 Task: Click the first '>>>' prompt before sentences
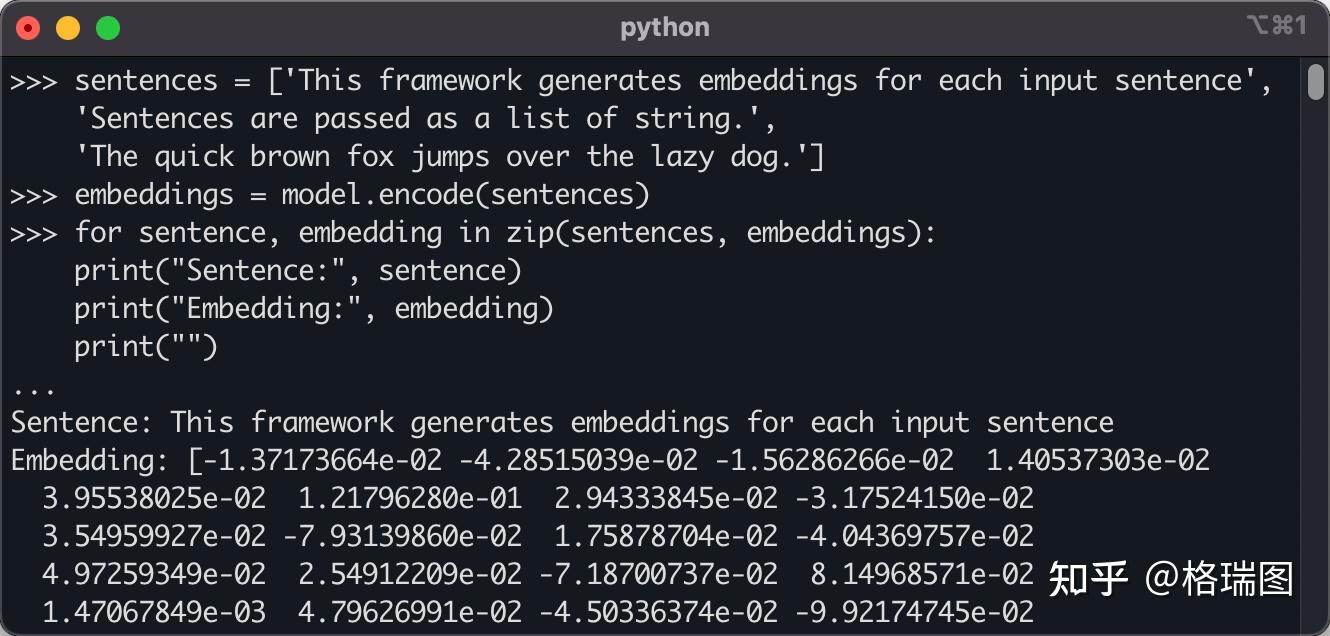tap(34, 81)
